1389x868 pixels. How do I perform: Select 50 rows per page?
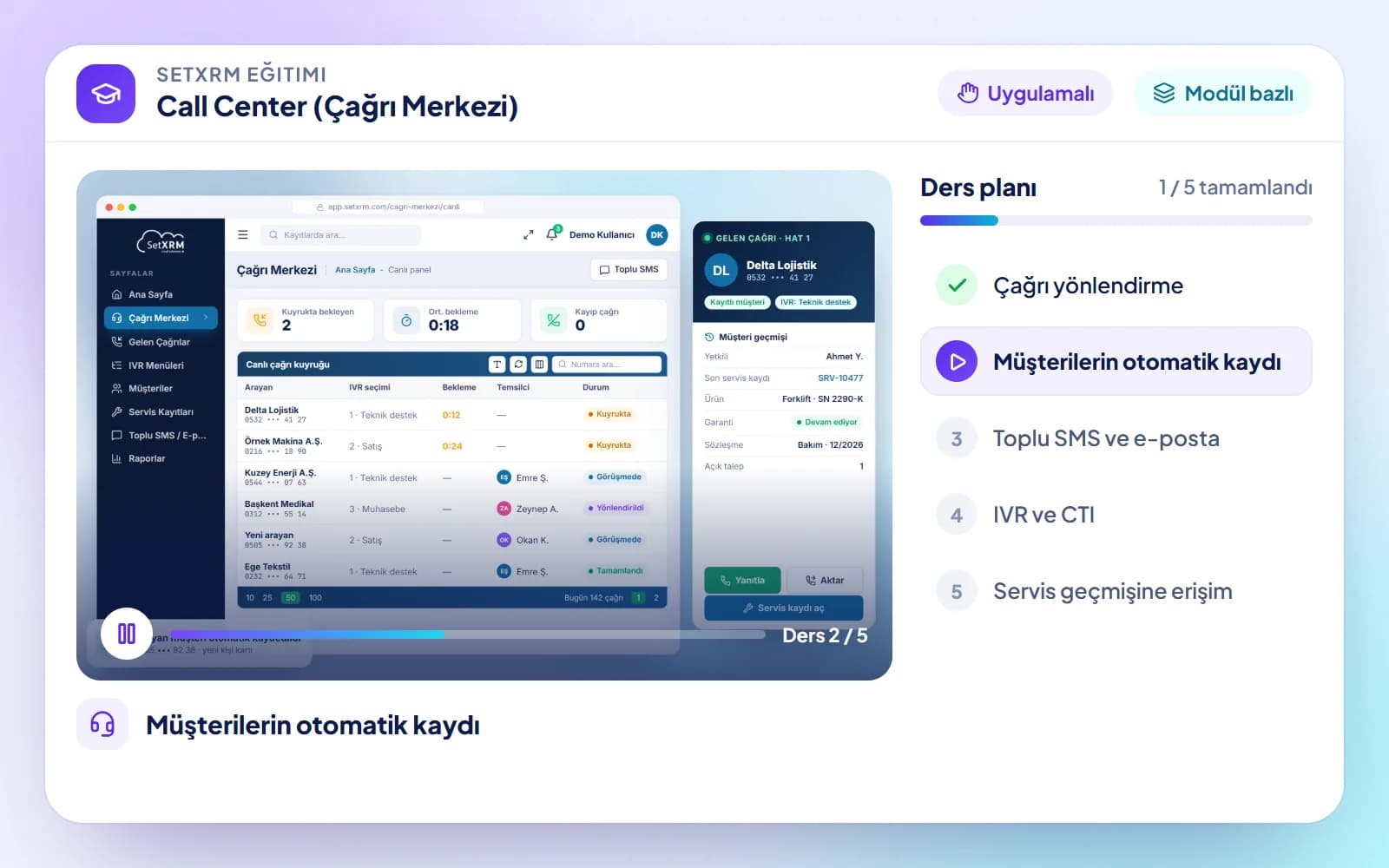pyautogui.click(x=291, y=597)
